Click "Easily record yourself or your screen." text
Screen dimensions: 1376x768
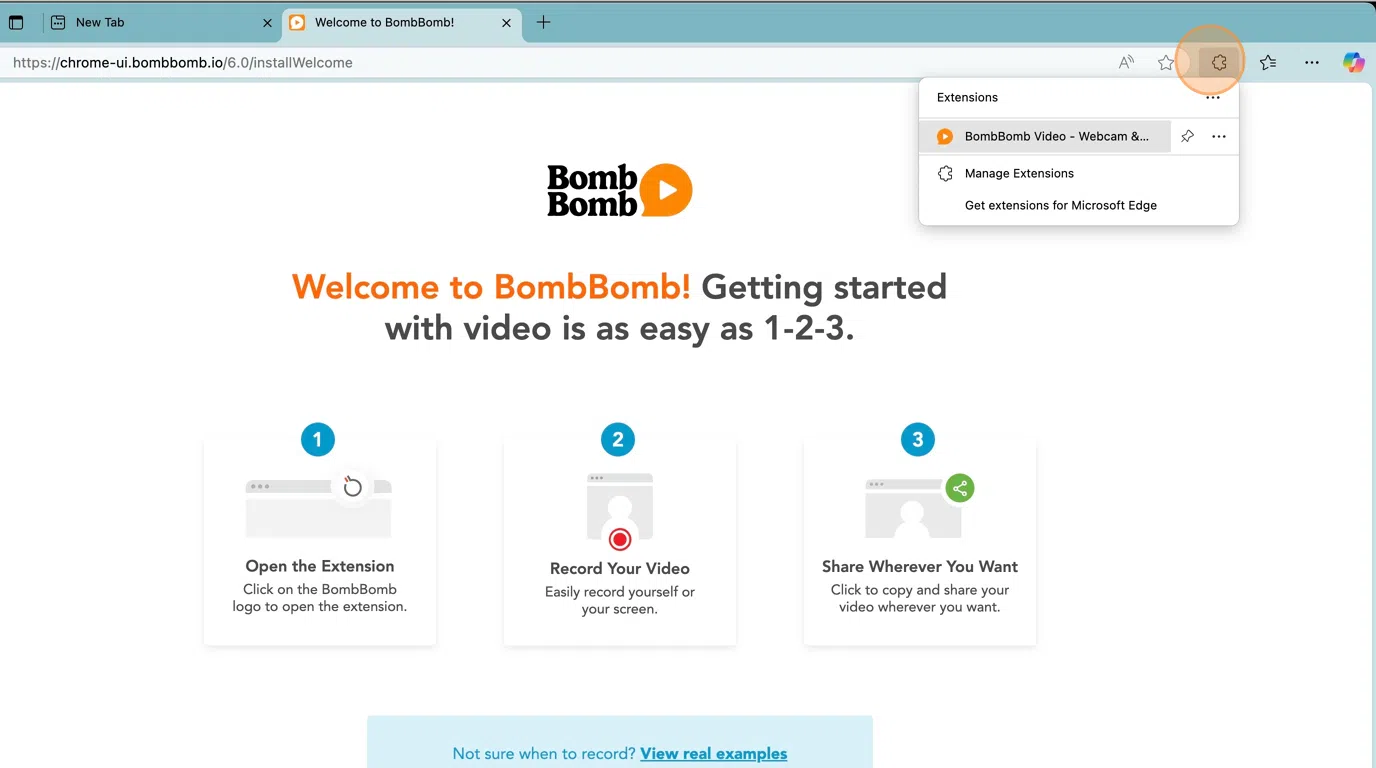pyautogui.click(x=620, y=600)
